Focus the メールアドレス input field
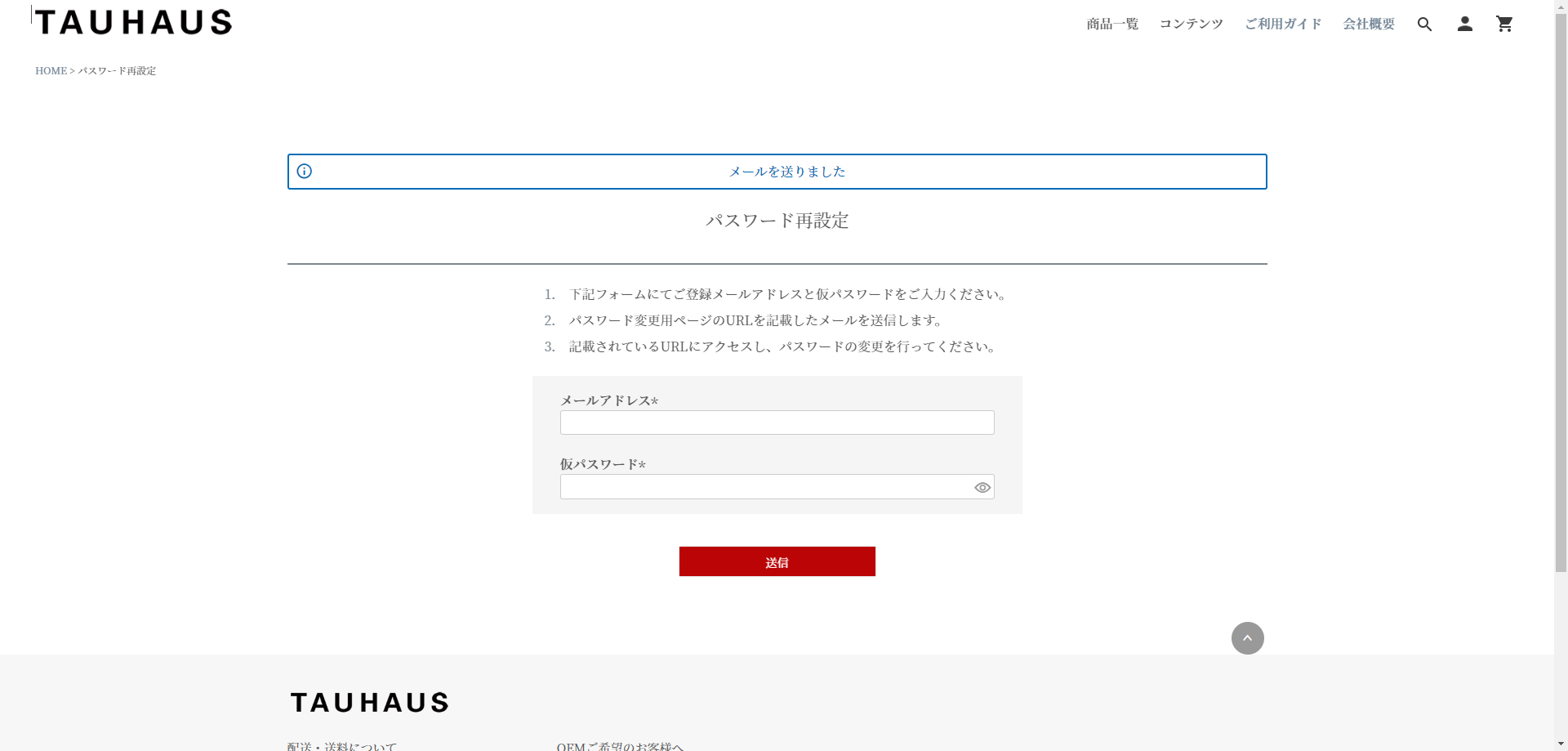This screenshot has width=1568, height=751. pyautogui.click(x=777, y=422)
